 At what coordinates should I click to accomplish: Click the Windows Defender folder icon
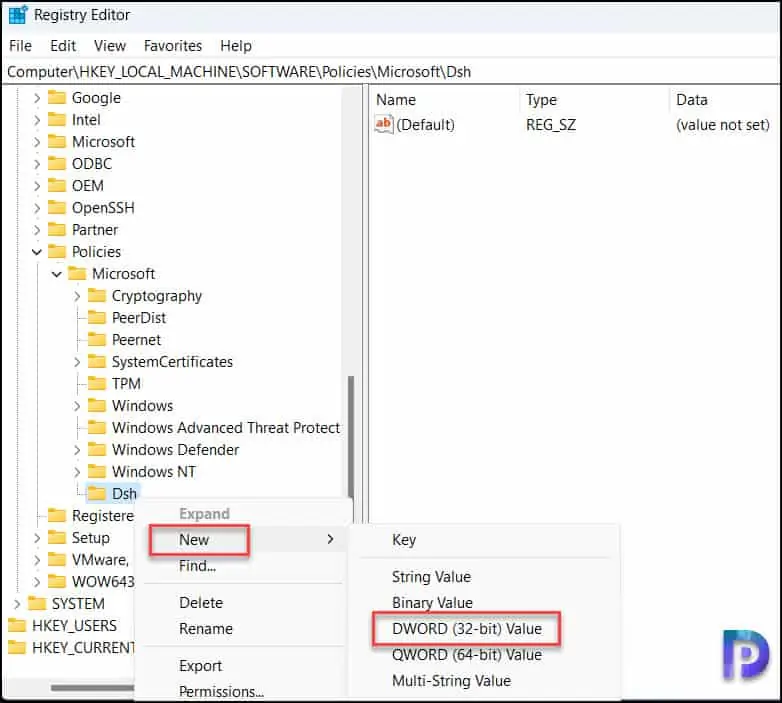coord(97,449)
